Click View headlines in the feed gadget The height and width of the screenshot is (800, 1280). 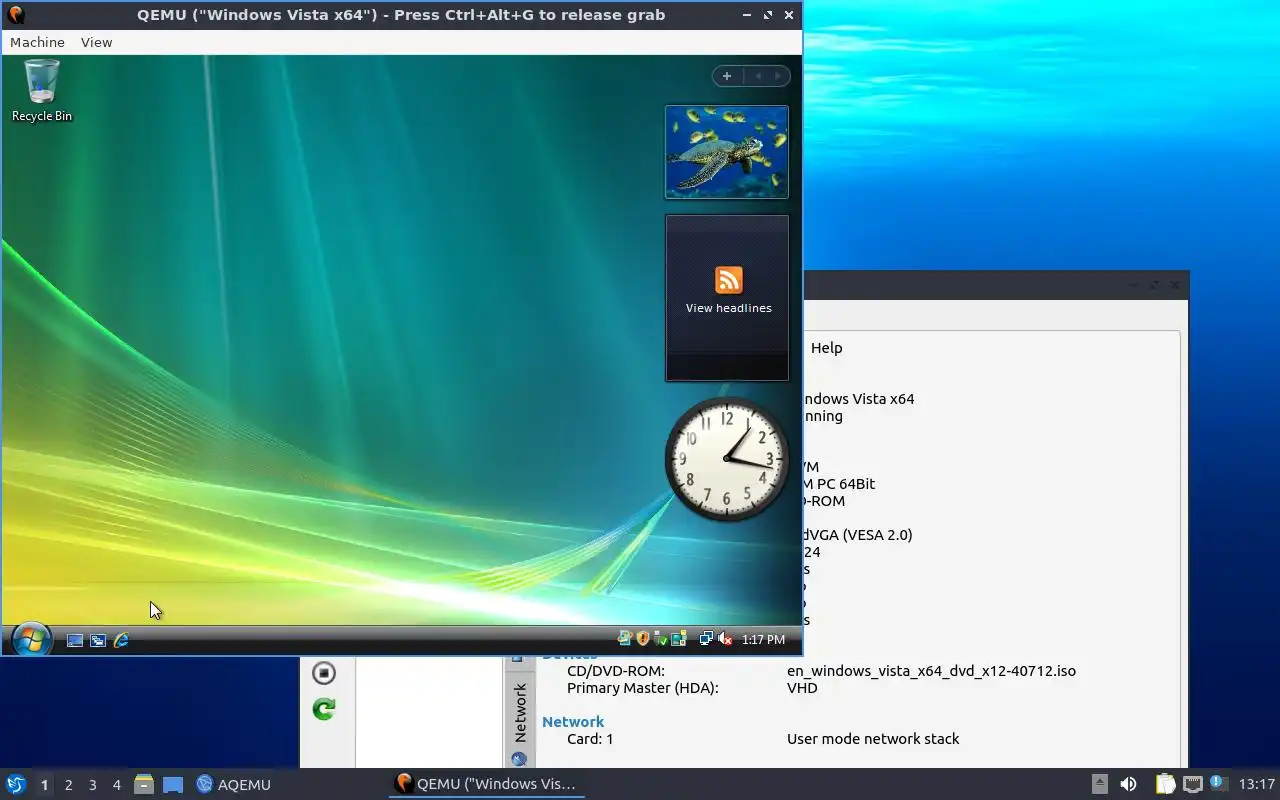coord(728,308)
